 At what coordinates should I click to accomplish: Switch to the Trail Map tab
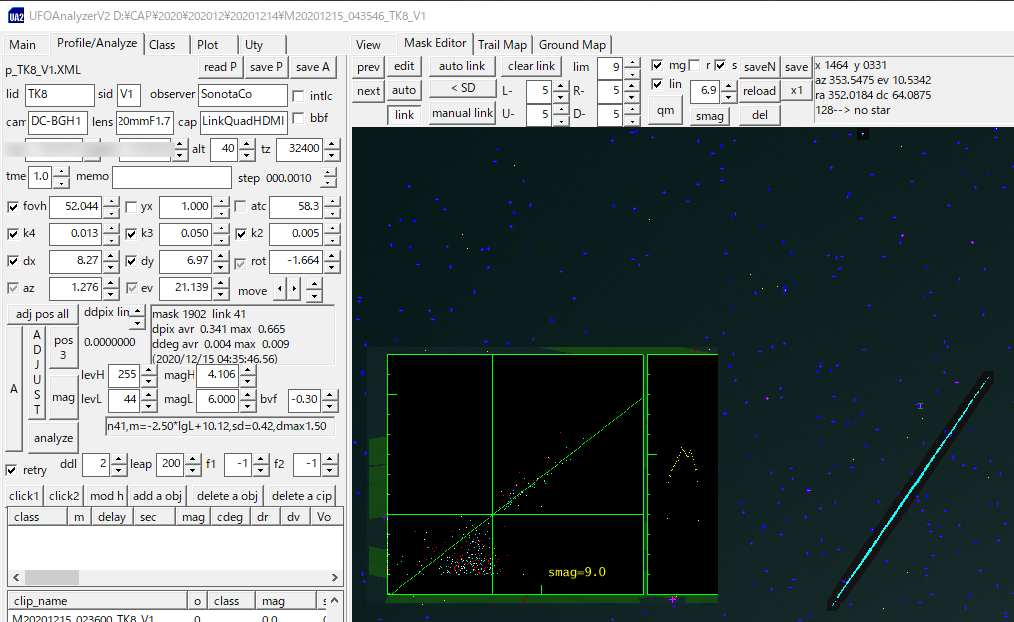[x=502, y=44]
